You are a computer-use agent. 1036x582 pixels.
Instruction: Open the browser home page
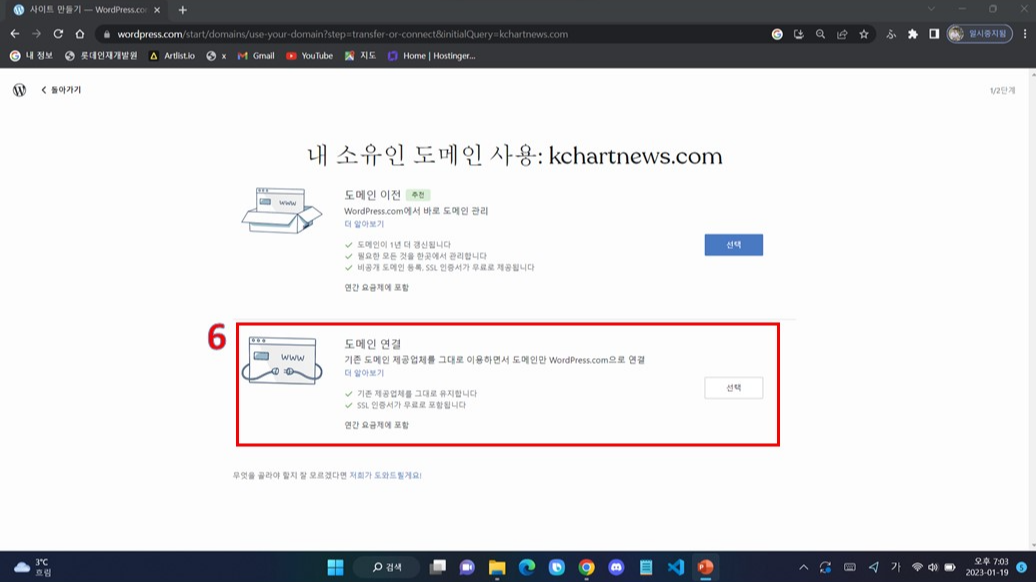point(80,34)
